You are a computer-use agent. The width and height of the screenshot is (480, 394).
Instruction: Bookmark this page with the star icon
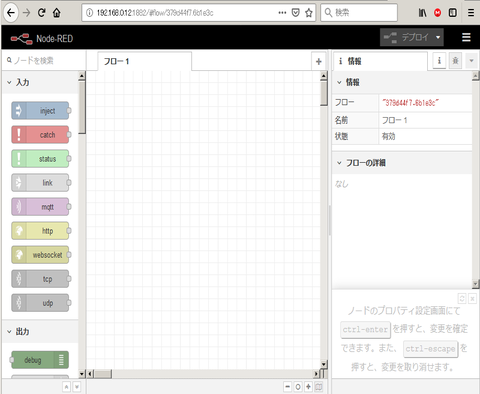pyautogui.click(x=309, y=13)
